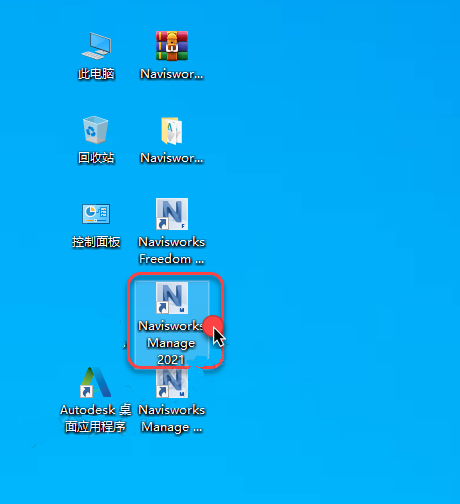The width and height of the screenshot is (460, 504).
Task: Click the Navisworks Manage 2021 label text
Action: pos(171,343)
